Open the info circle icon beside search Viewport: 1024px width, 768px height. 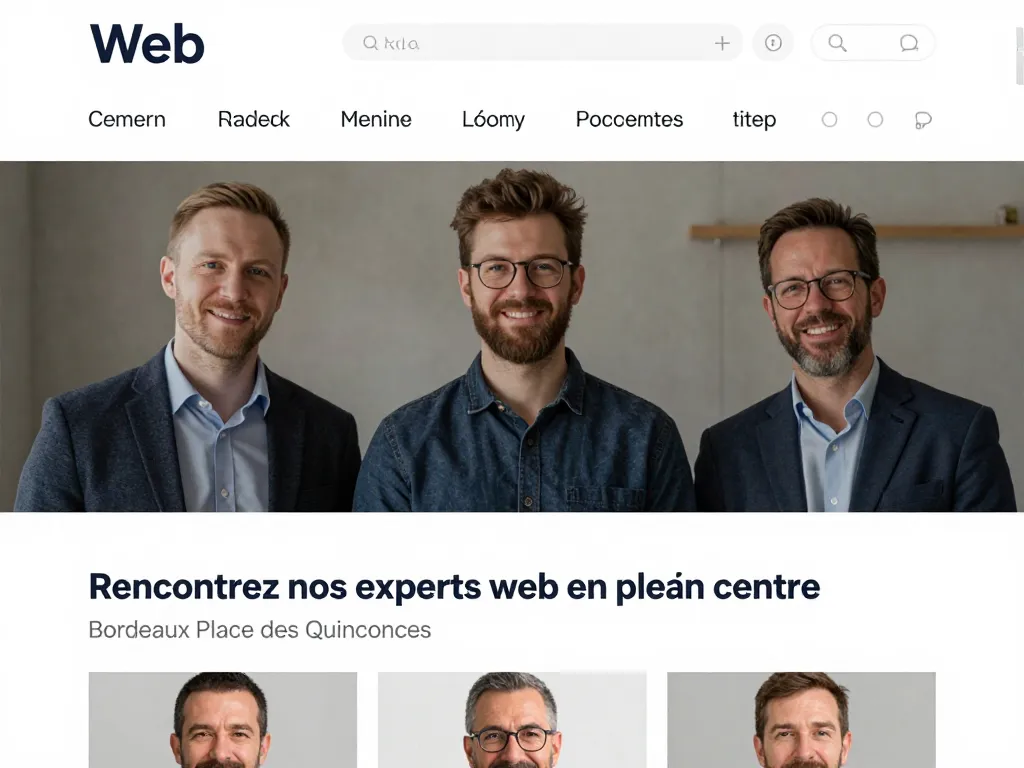click(773, 43)
